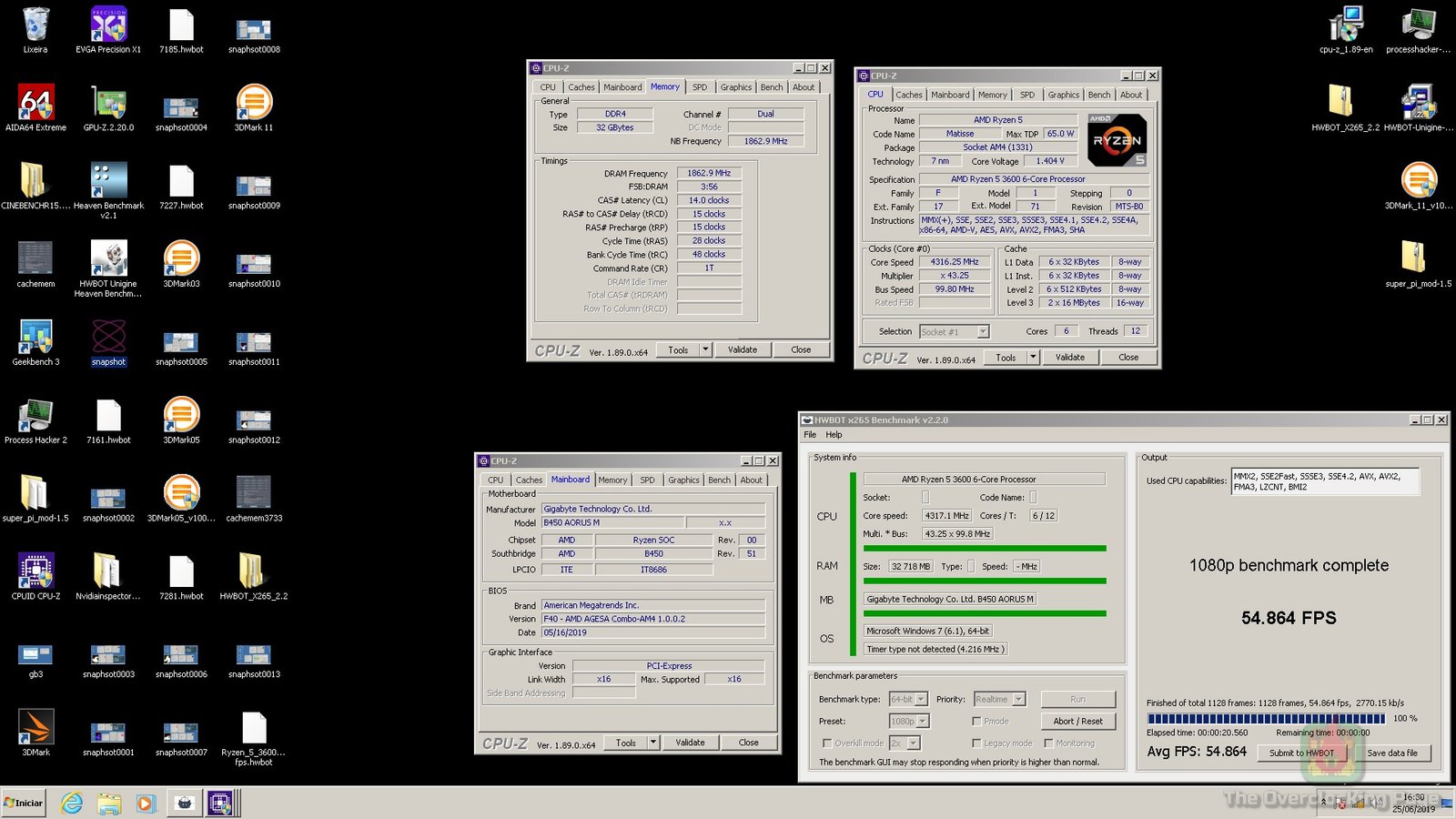1456x819 pixels.
Task: Start 3DMark from the desktop shortcut
Action: 35,728
